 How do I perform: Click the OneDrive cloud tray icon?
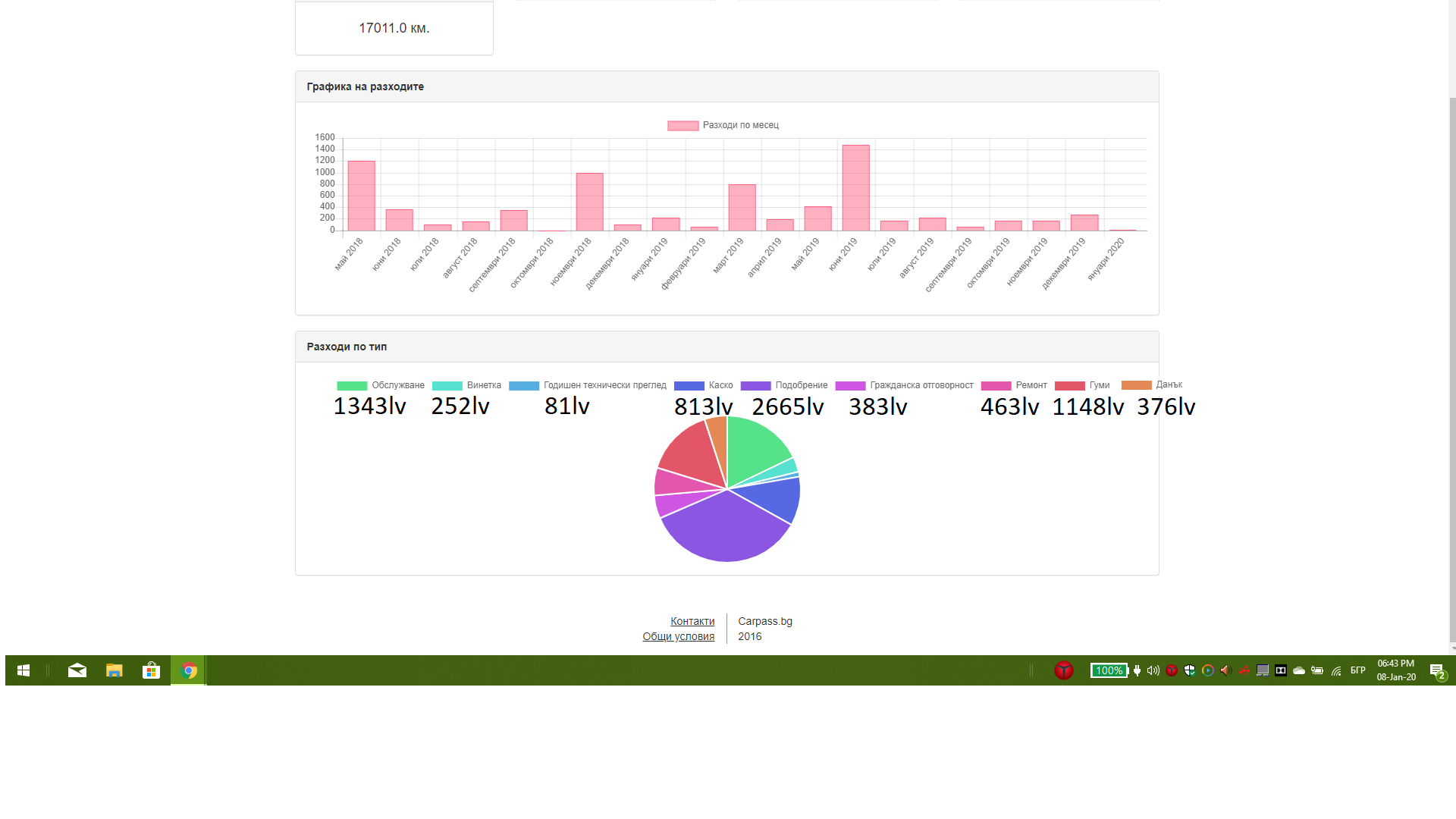coord(1299,670)
